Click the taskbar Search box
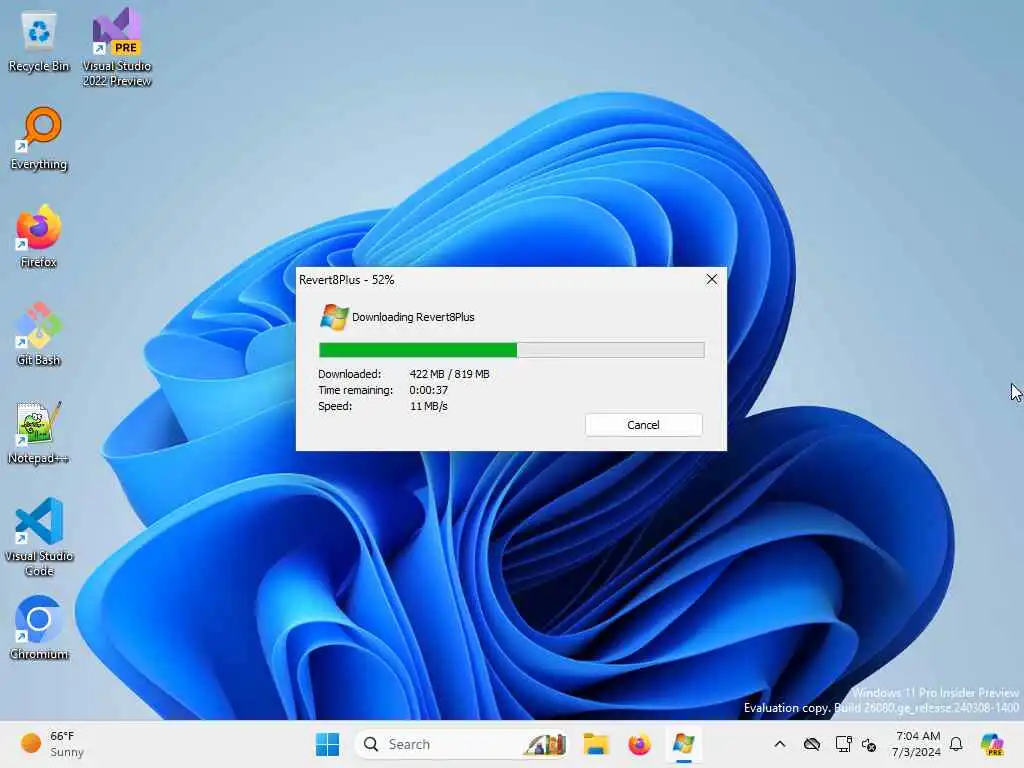Image resolution: width=1024 pixels, height=768 pixels. pyautogui.click(x=461, y=744)
